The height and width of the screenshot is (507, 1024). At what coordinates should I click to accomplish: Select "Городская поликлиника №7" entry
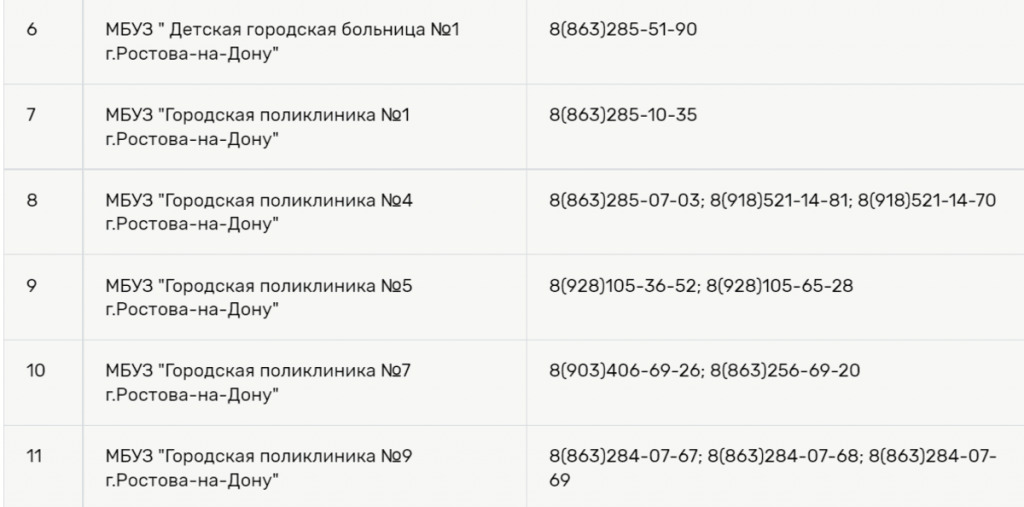(259, 382)
